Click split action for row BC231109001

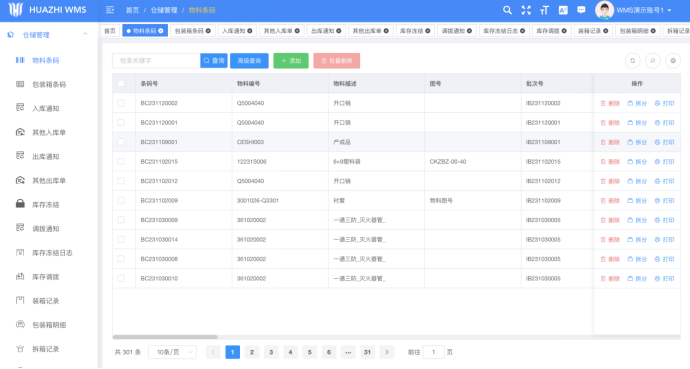point(637,142)
